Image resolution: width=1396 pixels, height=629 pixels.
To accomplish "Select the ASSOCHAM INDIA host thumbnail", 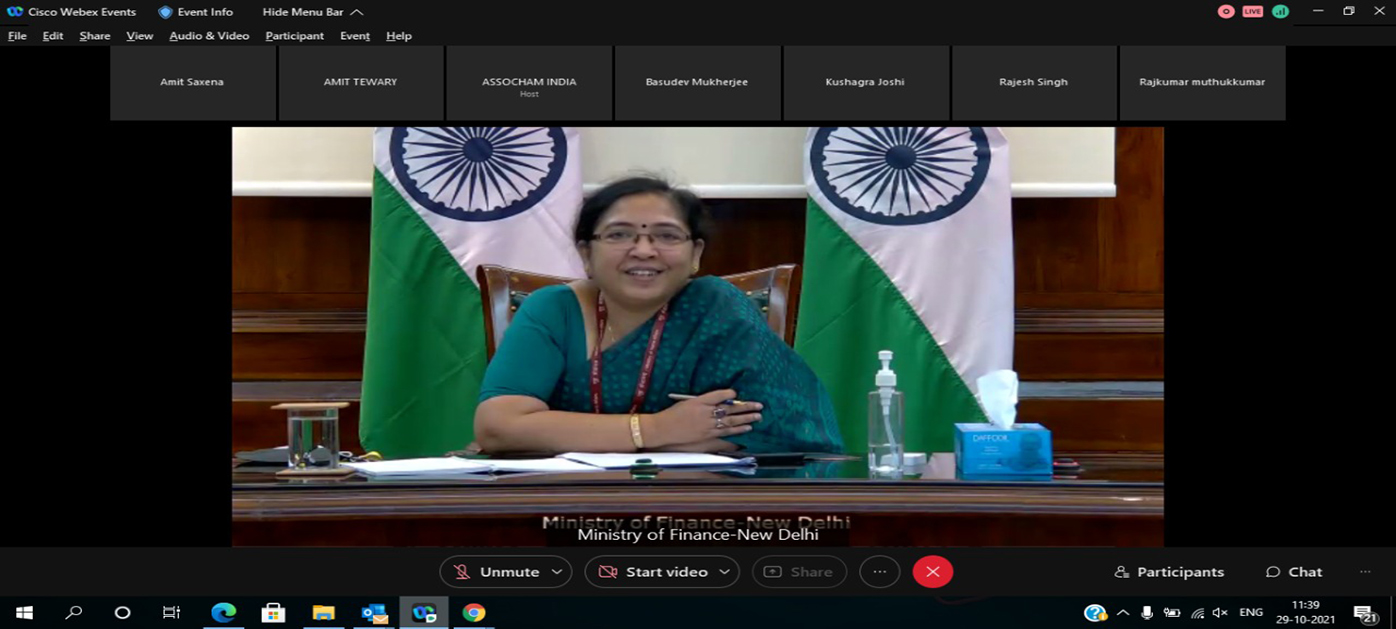I will pyautogui.click(x=529, y=84).
